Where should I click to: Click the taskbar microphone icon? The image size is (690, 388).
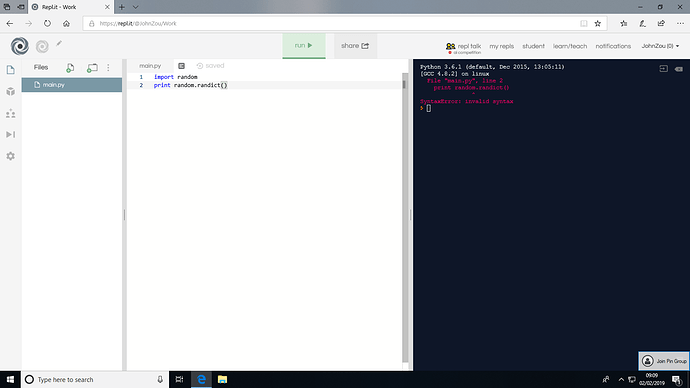[160, 379]
